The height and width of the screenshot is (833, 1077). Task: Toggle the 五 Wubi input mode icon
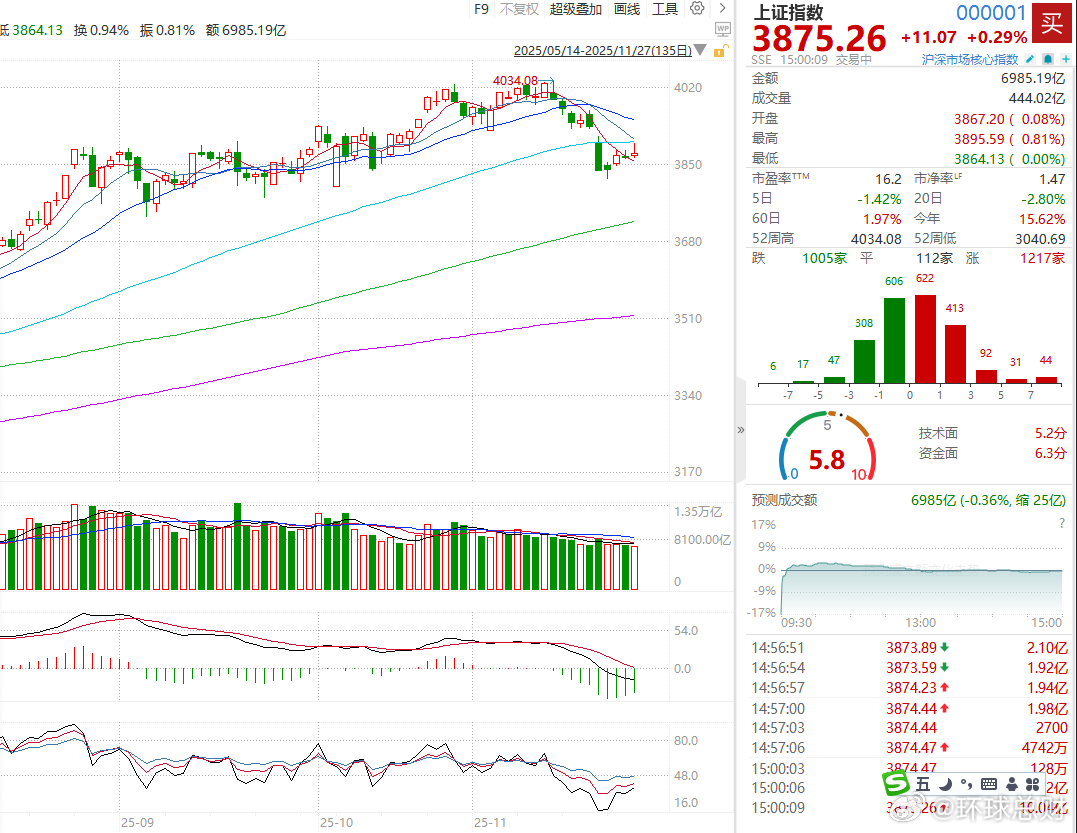922,784
